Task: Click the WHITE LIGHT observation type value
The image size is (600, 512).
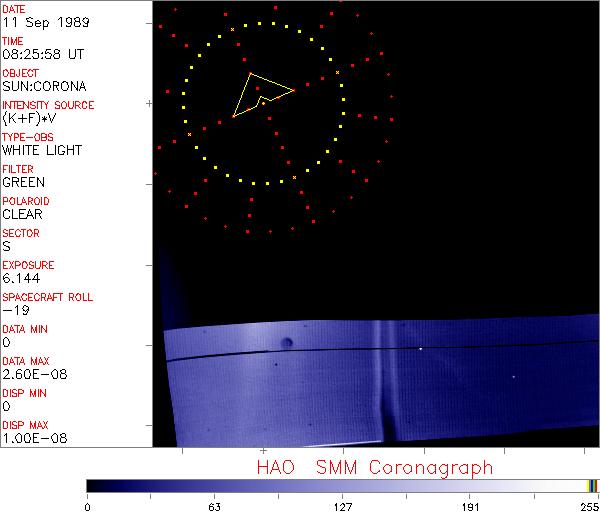Action: [42, 150]
